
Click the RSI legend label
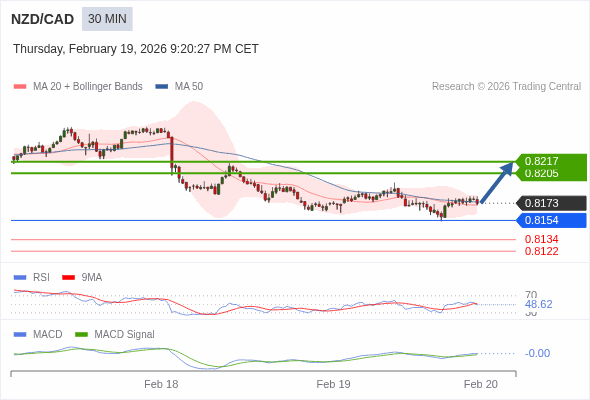point(41,278)
